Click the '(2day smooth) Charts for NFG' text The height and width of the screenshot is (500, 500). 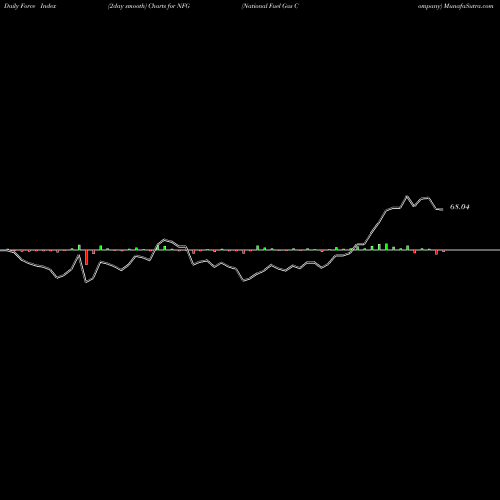(x=149, y=6)
